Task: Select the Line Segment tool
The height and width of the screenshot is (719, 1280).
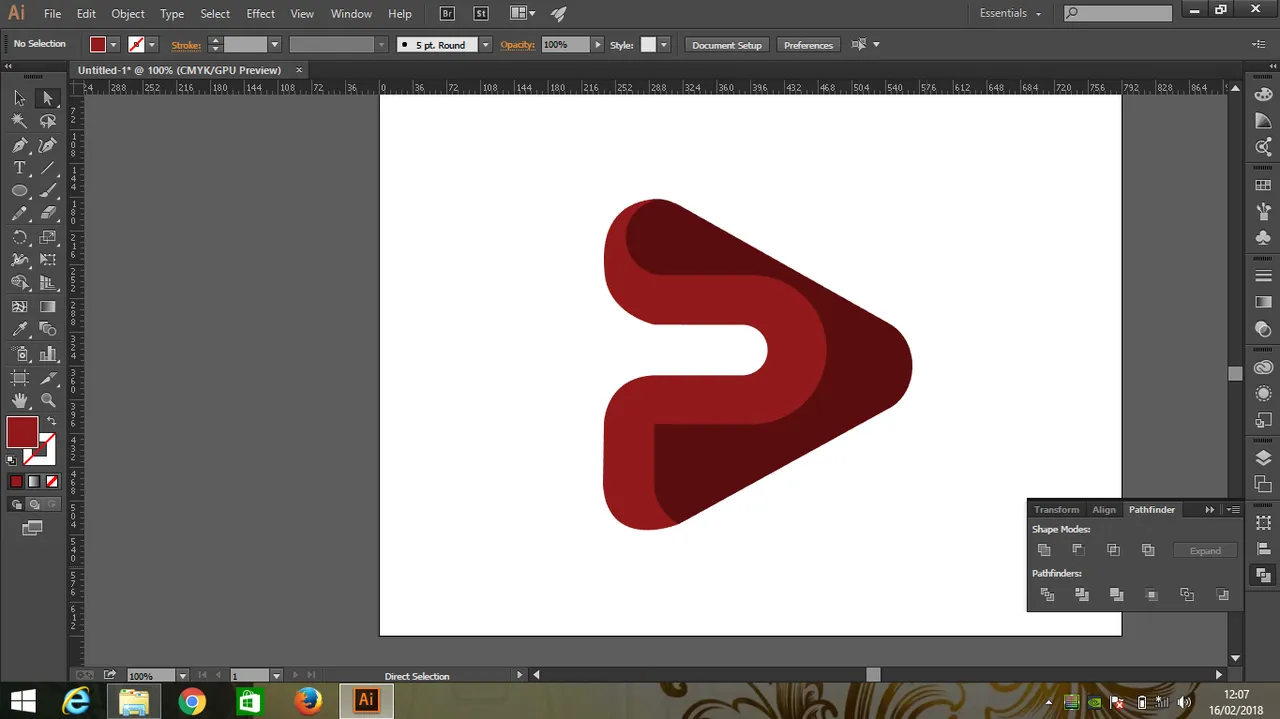Action: [x=47, y=168]
